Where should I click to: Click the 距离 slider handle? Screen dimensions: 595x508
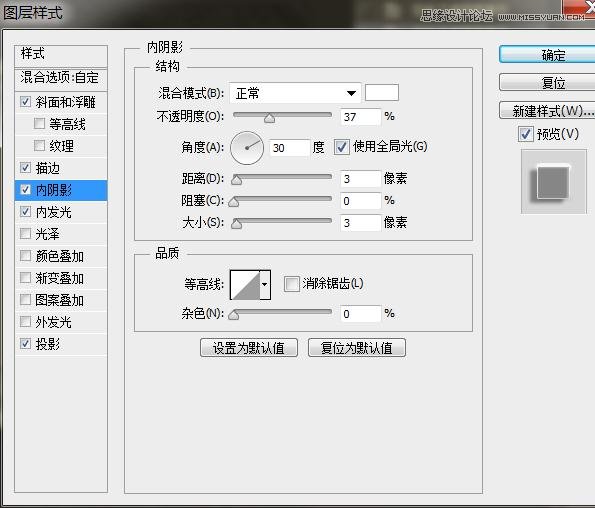point(236,180)
